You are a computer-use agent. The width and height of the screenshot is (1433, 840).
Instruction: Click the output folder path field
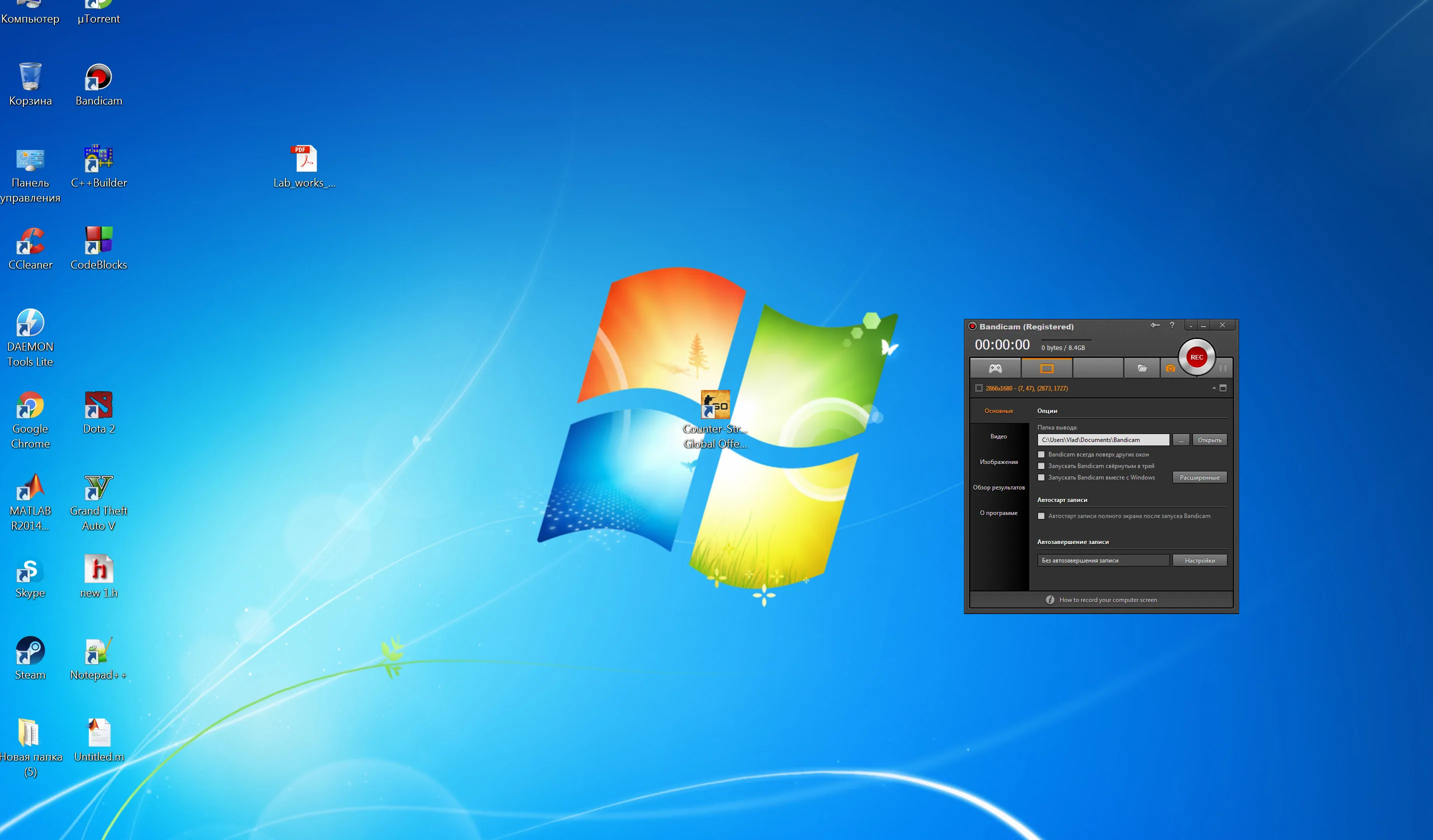coord(1103,439)
